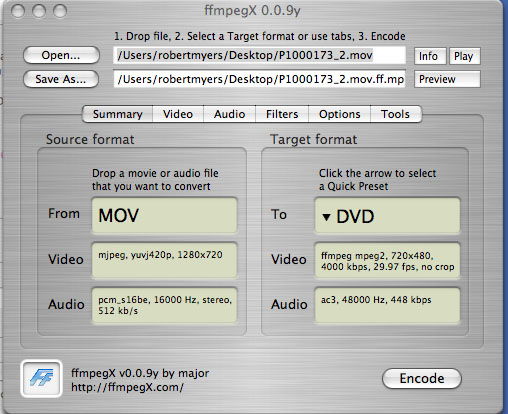Start conversion with the Encode button
The width and height of the screenshot is (508, 414).
(x=422, y=379)
